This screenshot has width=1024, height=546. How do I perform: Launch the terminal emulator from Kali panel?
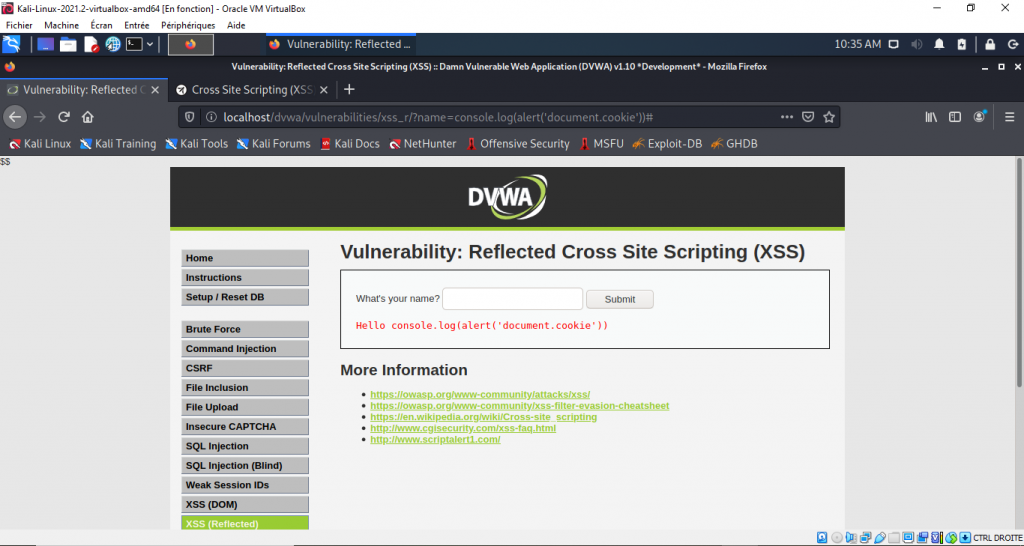point(134,44)
